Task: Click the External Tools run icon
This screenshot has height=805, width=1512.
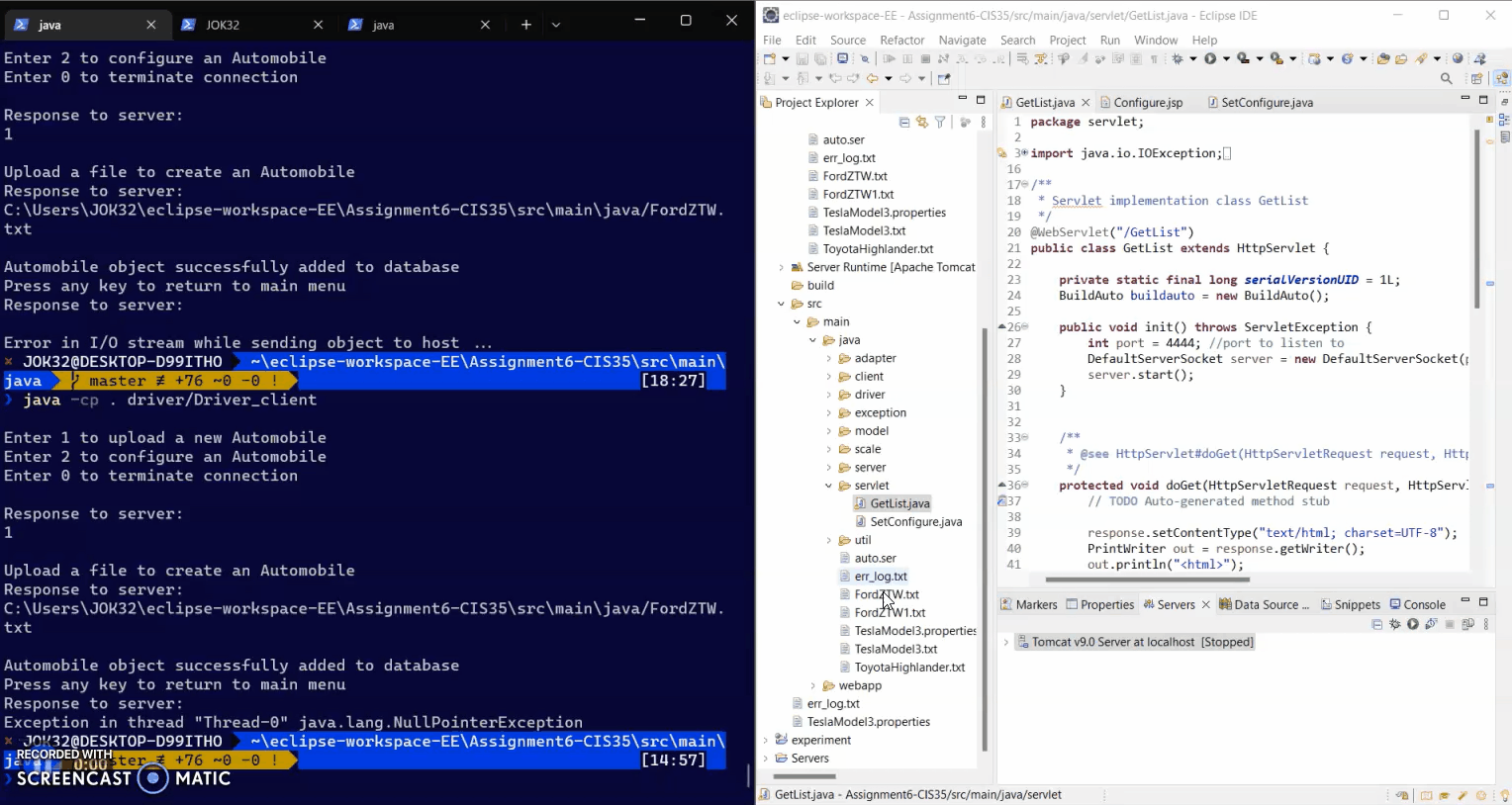Action: [x=1276, y=58]
